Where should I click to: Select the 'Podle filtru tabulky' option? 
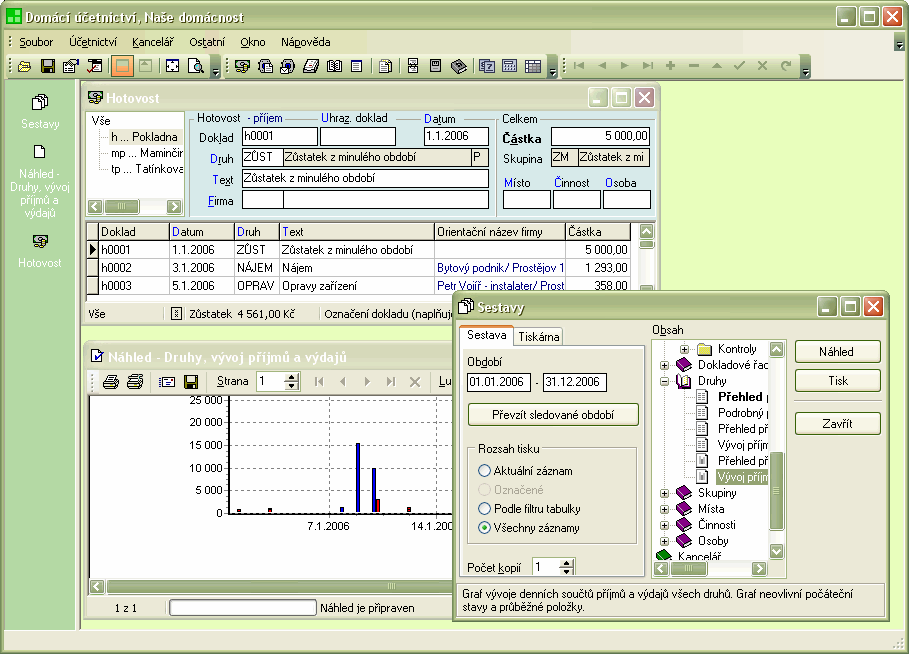[x=485, y=509]
